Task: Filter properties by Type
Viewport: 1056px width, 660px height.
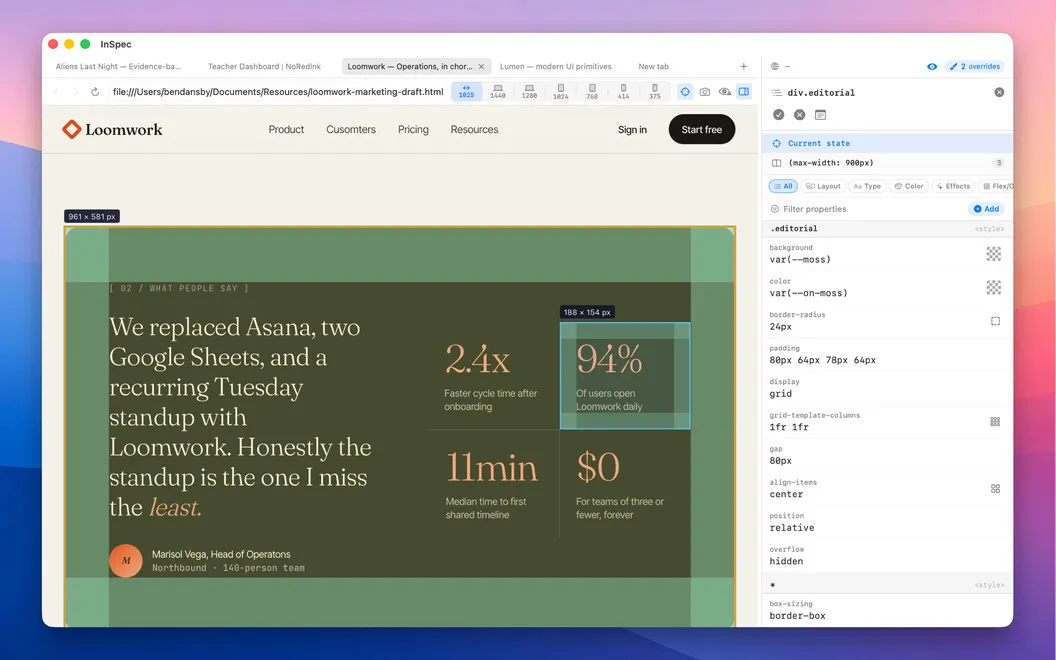Action: click(x=867, y=187)
